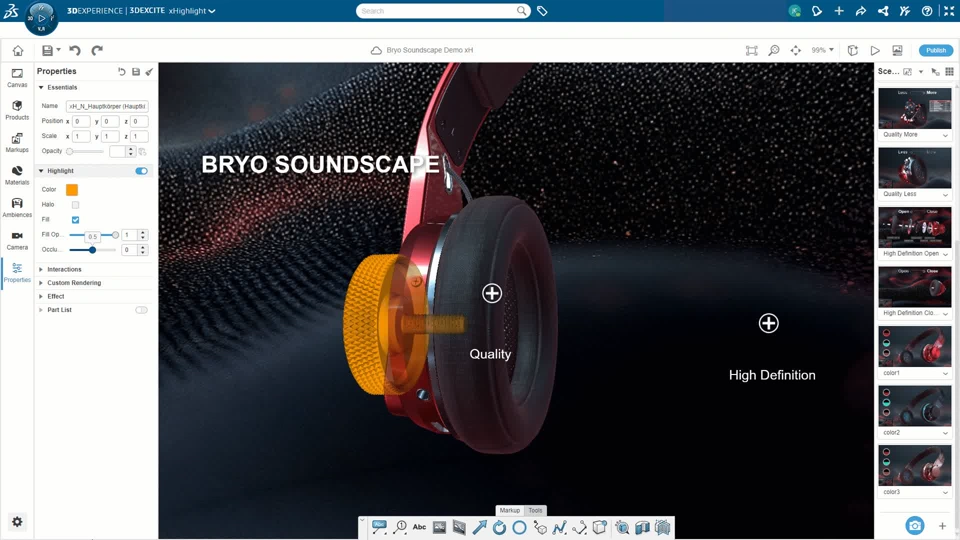This screenshot has height=540, width=960.
Task: Open the 99% zoom dropdown
Action: (x=822, y=50)
